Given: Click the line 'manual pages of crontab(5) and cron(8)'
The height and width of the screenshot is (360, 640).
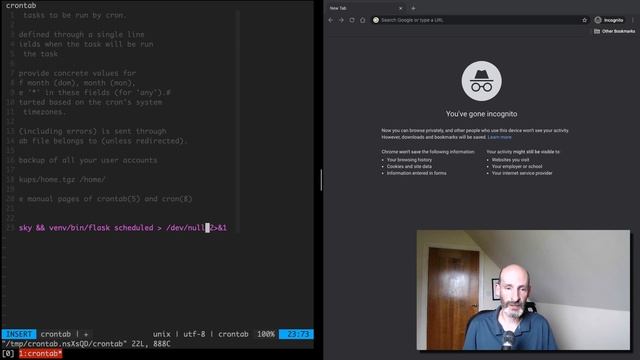Looking at the screenshot, I should tap(105, 199).
